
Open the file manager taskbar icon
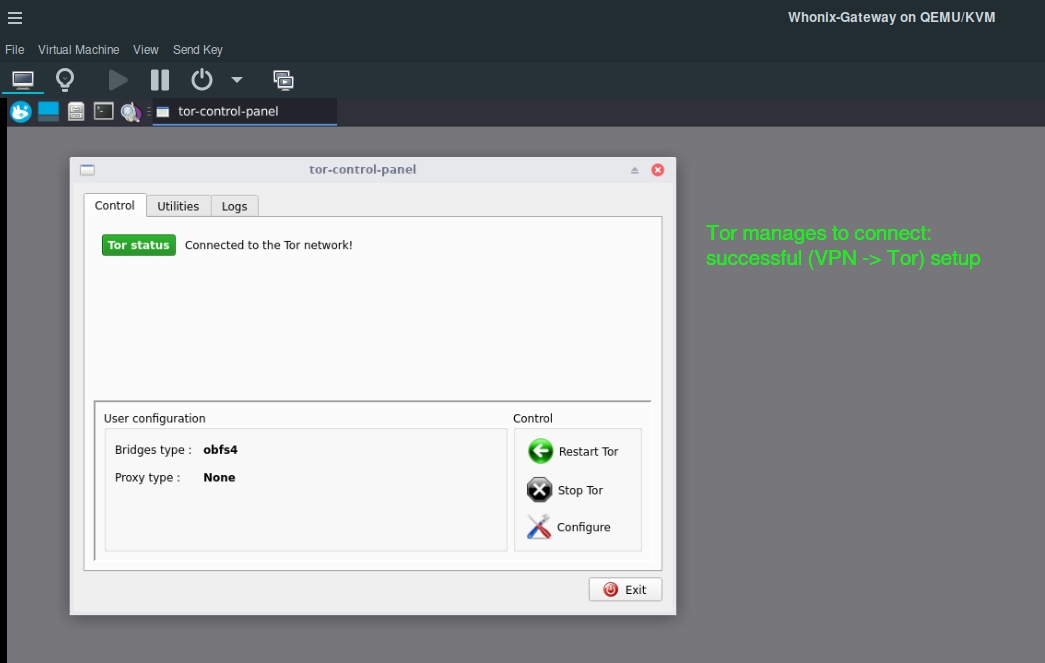76,112
